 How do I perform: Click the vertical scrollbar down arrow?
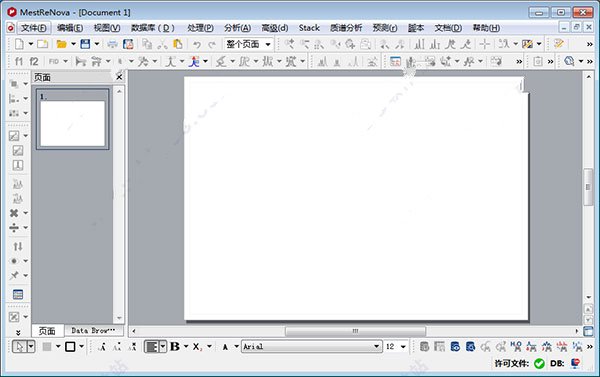coord(589,297)
